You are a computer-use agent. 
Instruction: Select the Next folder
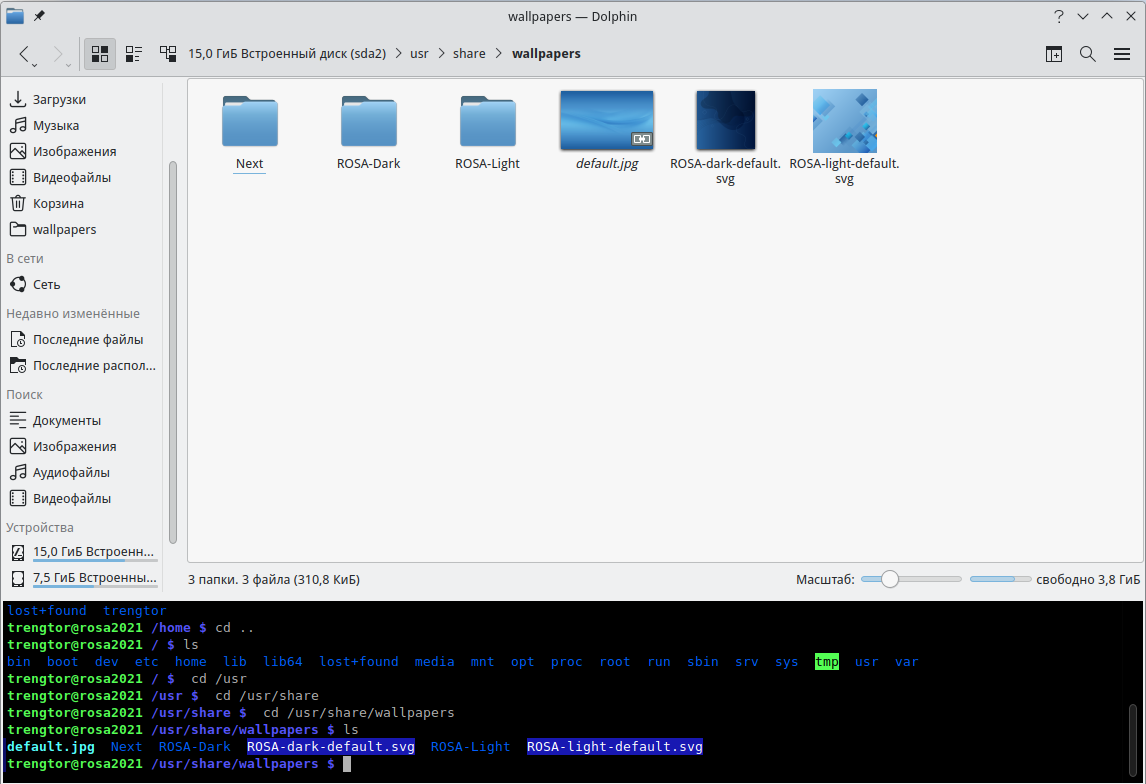[249, 132]
